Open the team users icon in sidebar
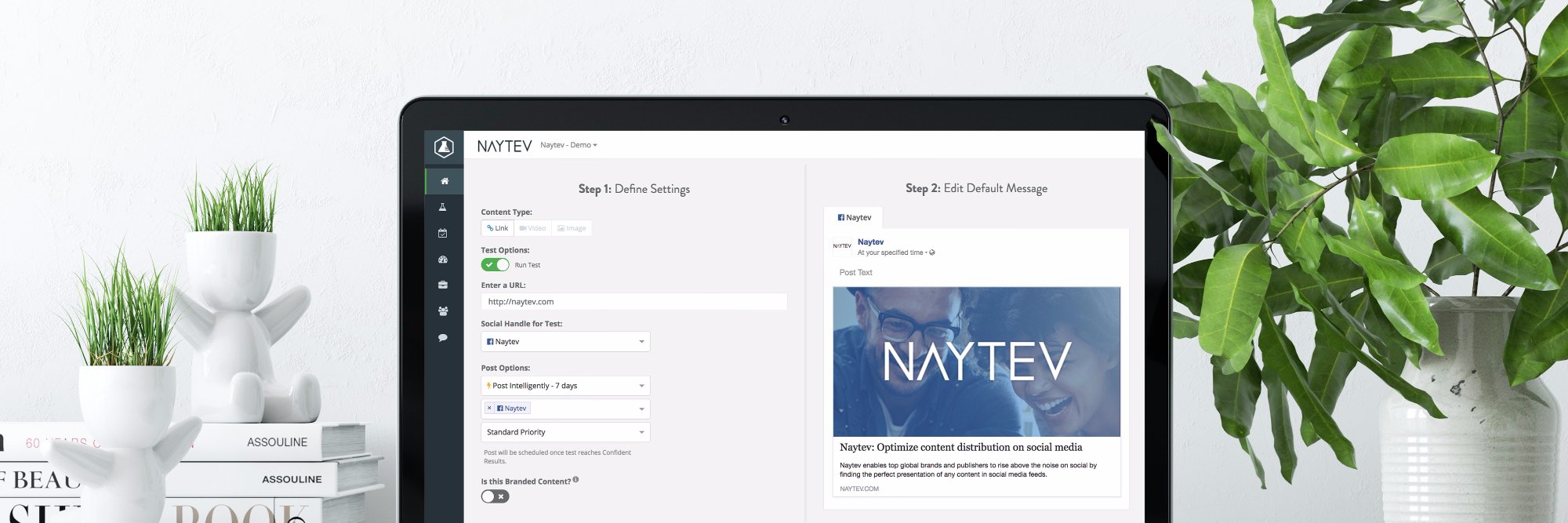 coord(443,311)
